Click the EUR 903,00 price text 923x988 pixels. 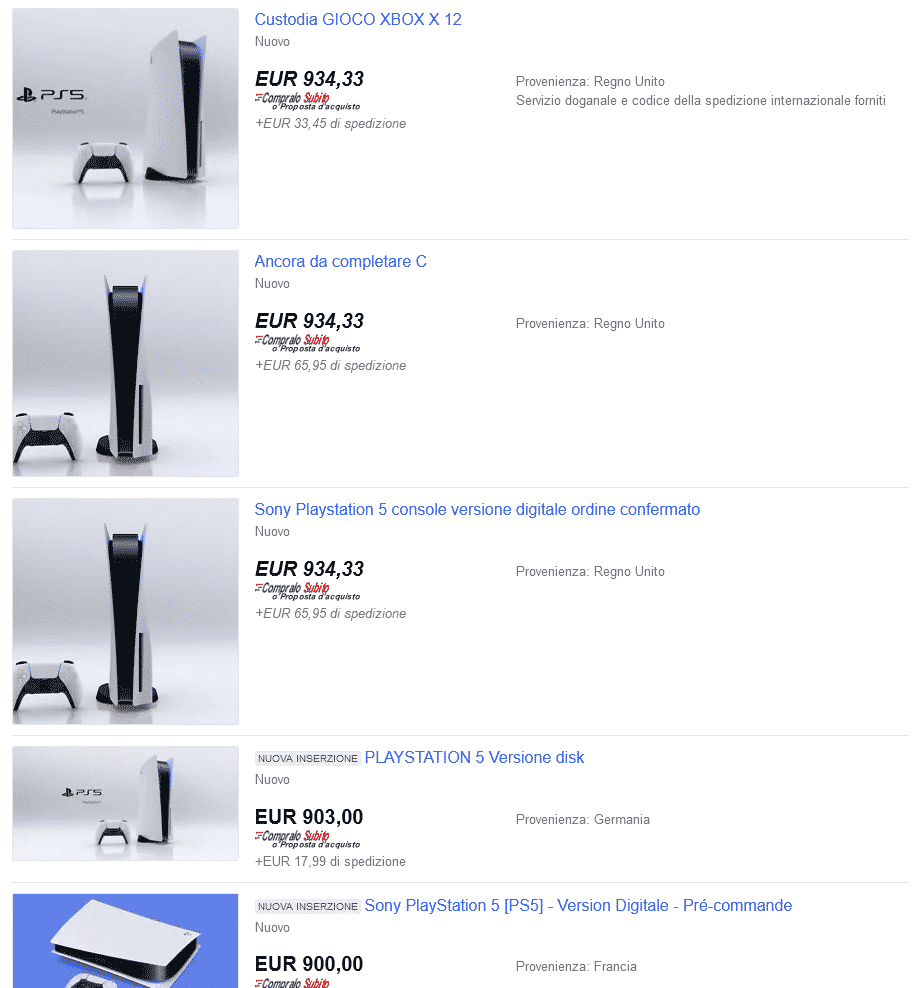pos(309,817)
